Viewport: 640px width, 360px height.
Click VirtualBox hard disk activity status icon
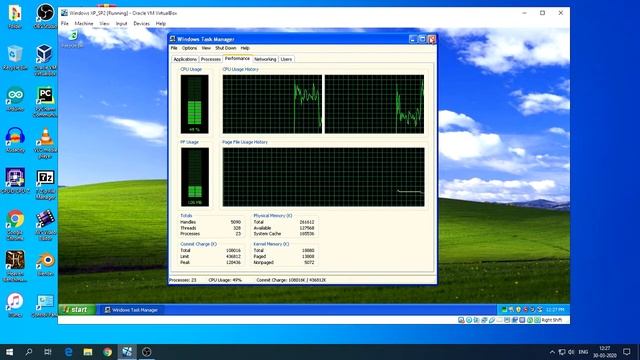point(461,320)
